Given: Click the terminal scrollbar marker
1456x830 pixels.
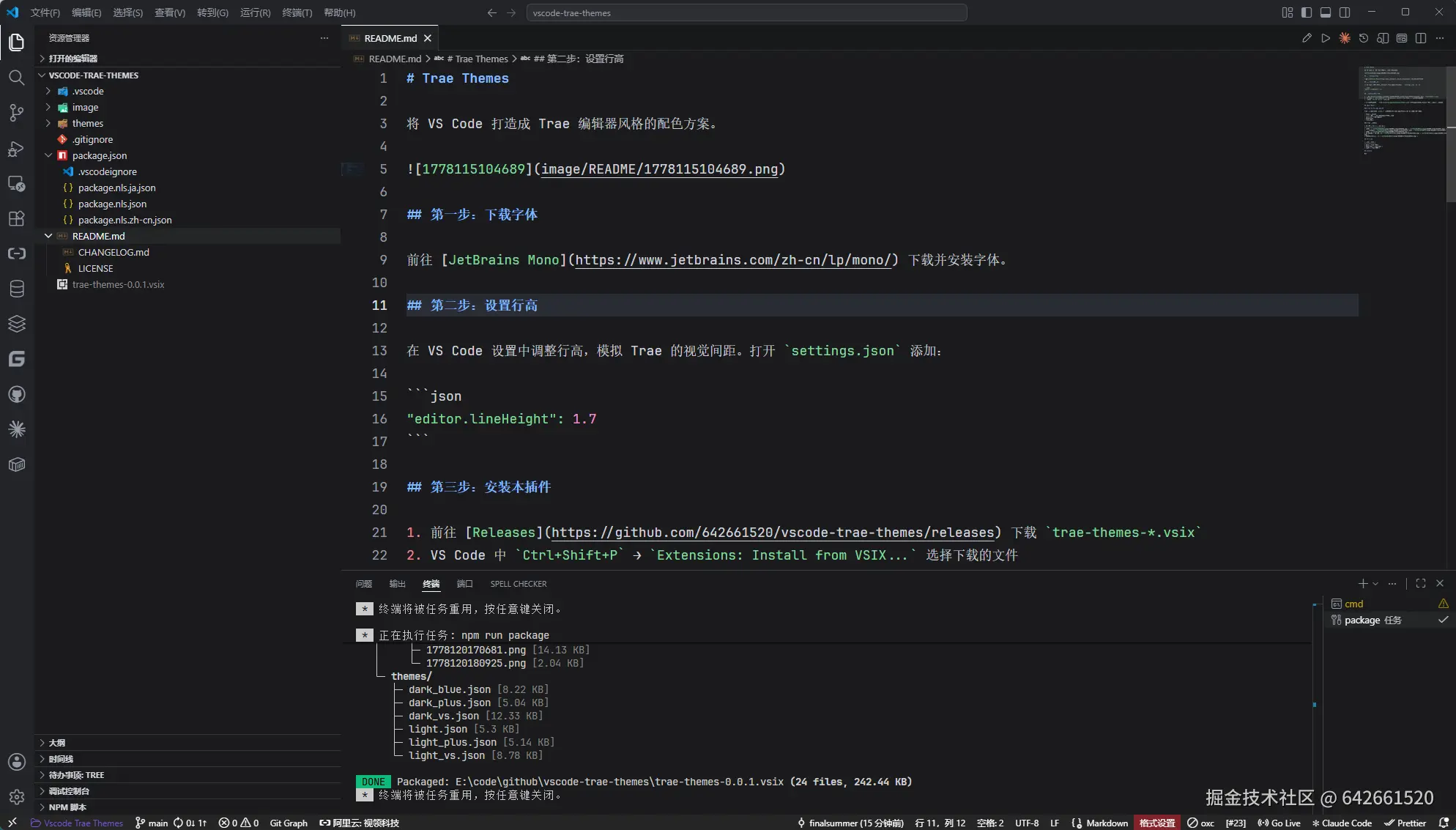Looking at the screenshot, I should 1315,705.
